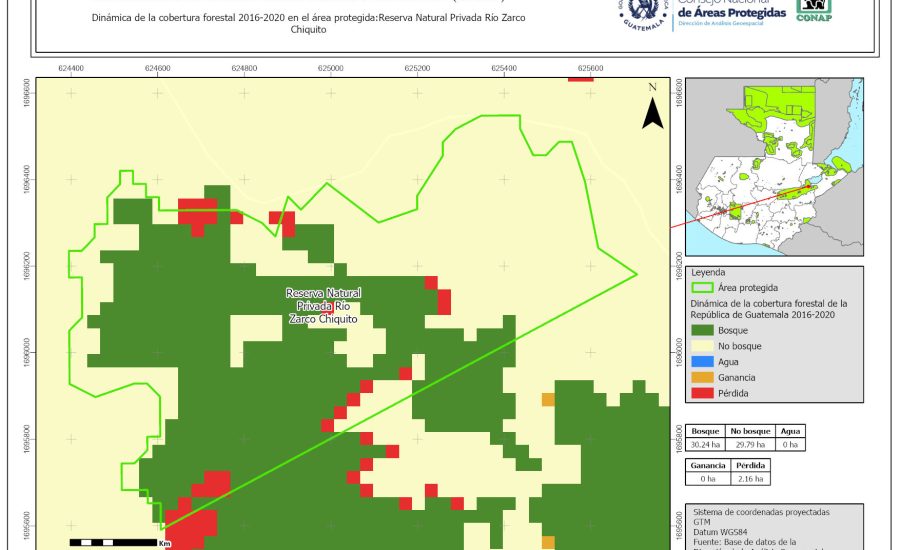Click the CONAP logo
The height and width of the screenshot is (550, 900).
point(813,11)
